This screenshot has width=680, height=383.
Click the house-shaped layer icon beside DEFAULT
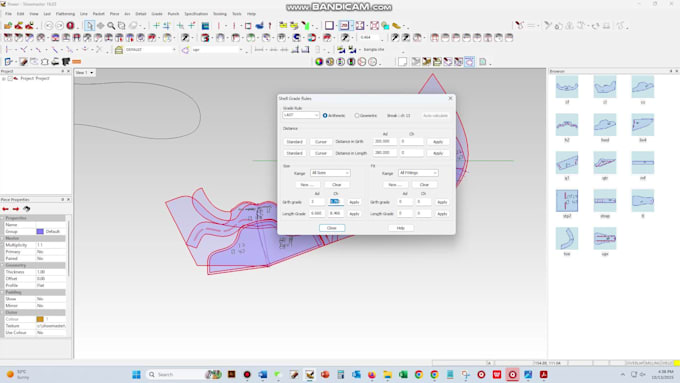[x=119, y=50]
